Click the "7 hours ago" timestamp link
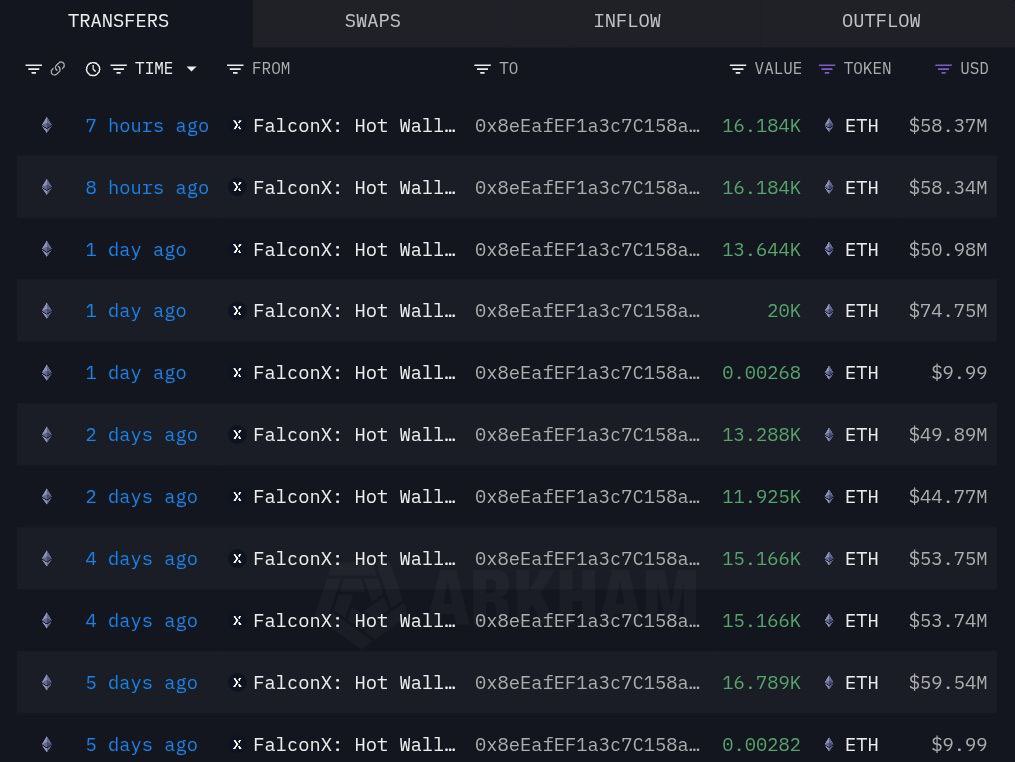 pos(147,126)
